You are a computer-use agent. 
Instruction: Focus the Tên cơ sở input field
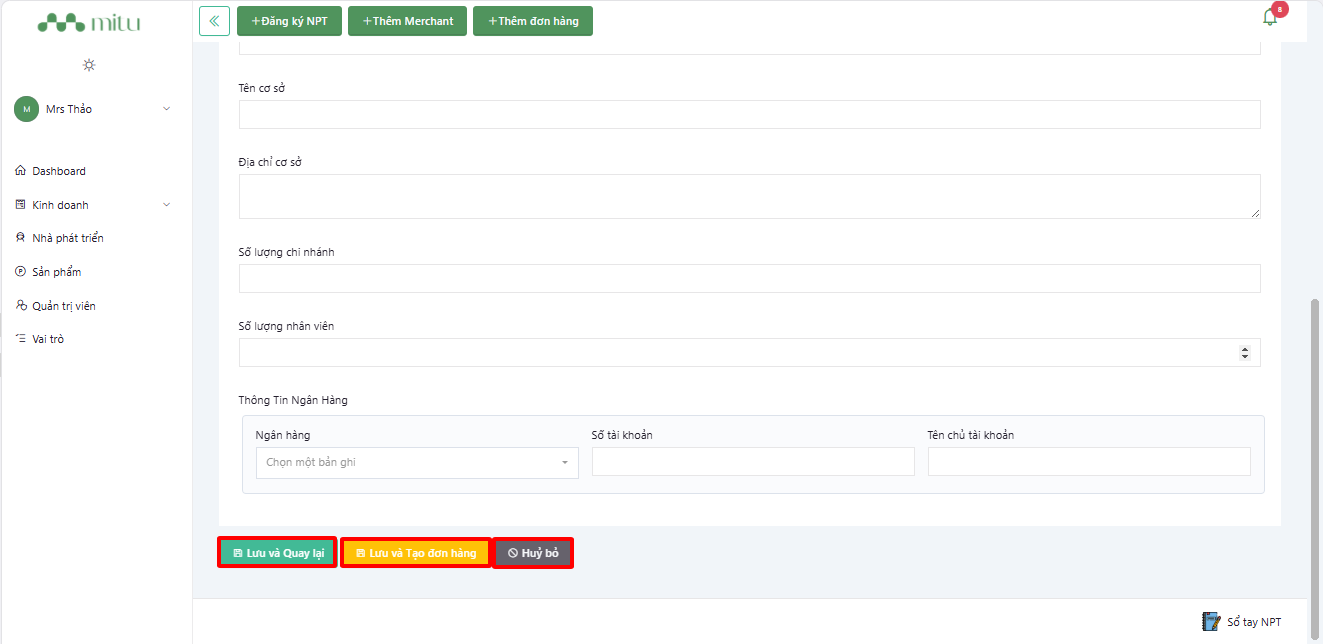[x=749, y=115]
